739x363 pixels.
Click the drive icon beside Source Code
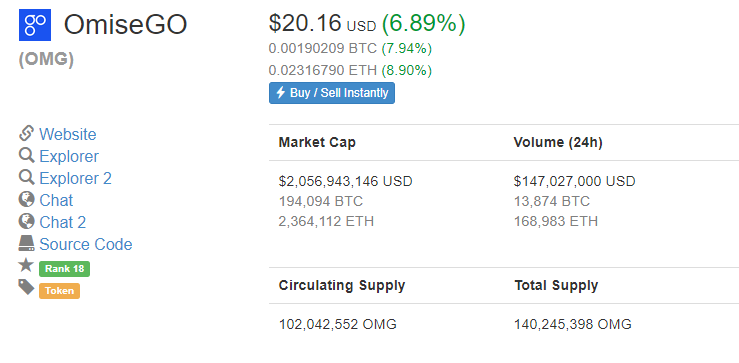click(26, 244)
